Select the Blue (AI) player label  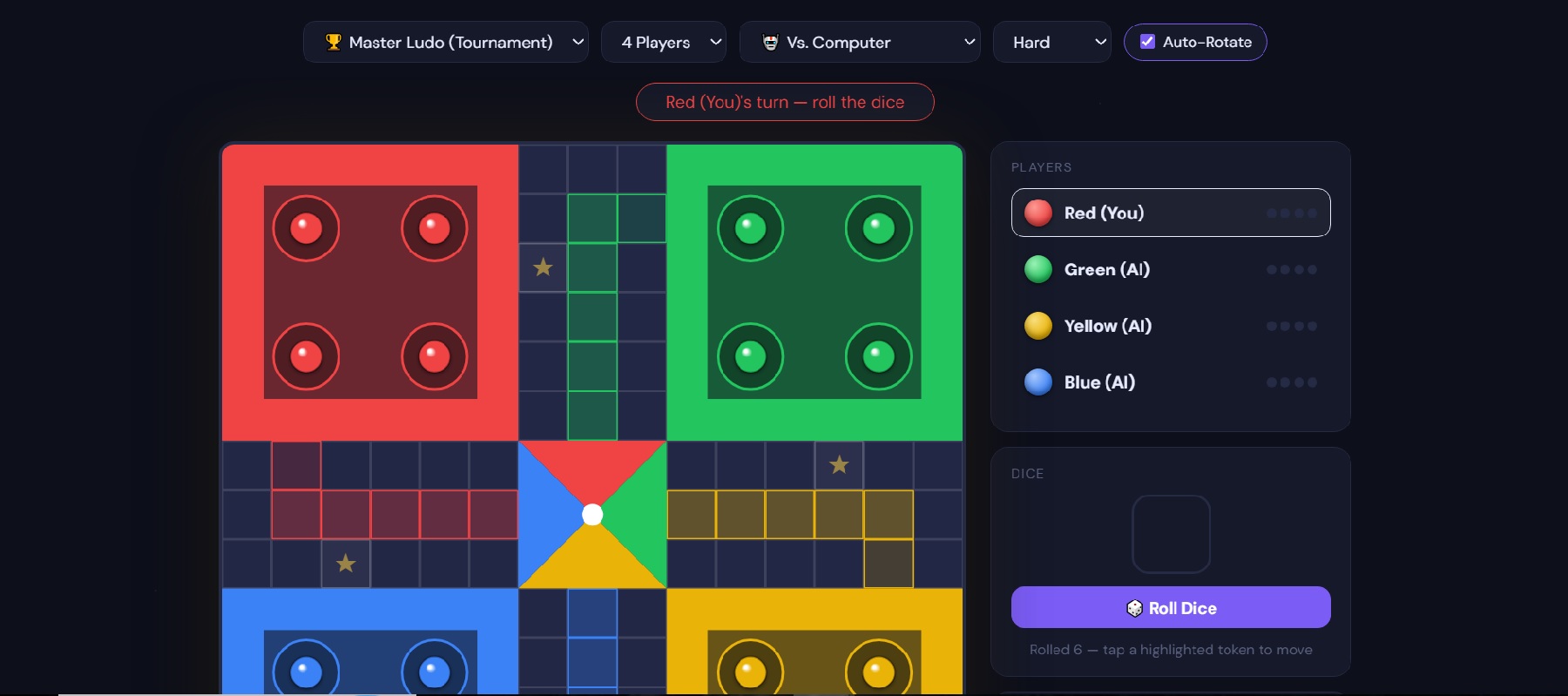[1099, 382]
